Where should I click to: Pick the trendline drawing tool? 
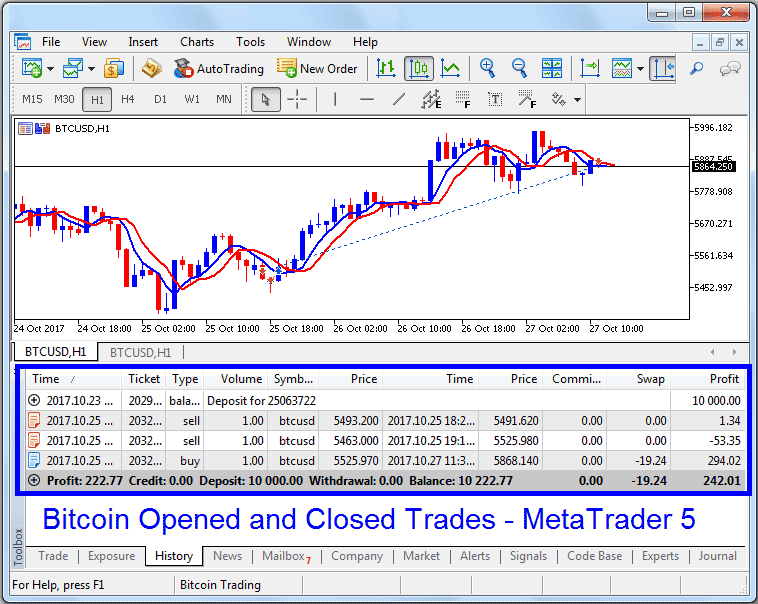point(399,99)
